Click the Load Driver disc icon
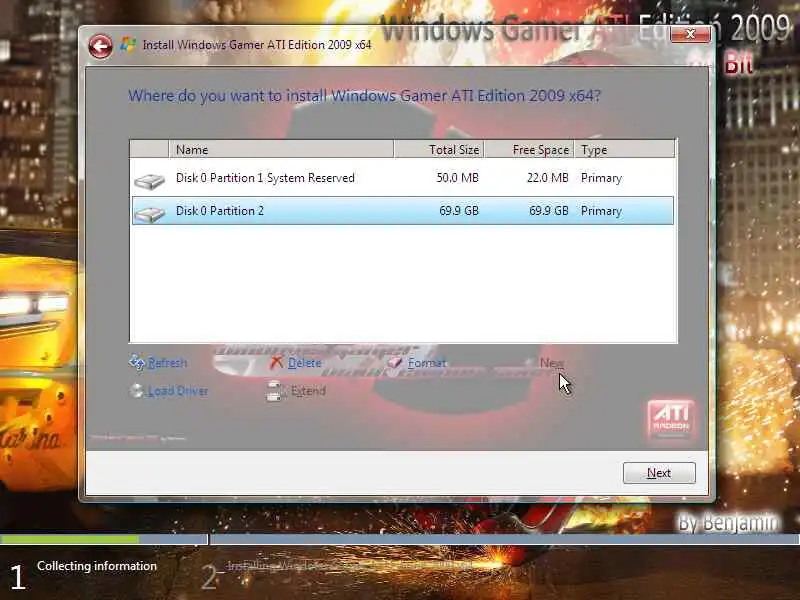 136,391
